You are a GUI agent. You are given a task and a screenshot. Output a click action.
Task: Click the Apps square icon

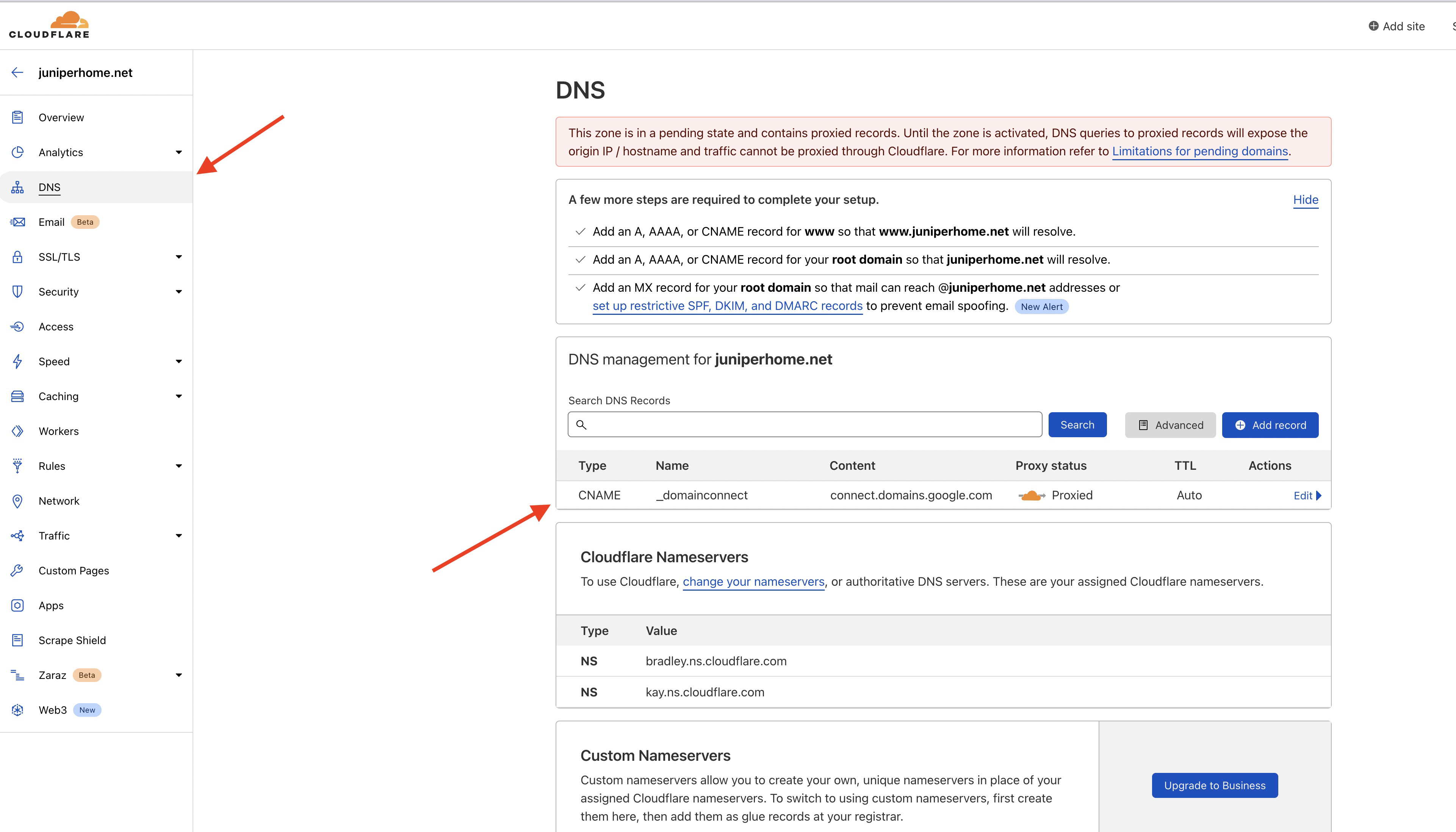coord(18,605)
